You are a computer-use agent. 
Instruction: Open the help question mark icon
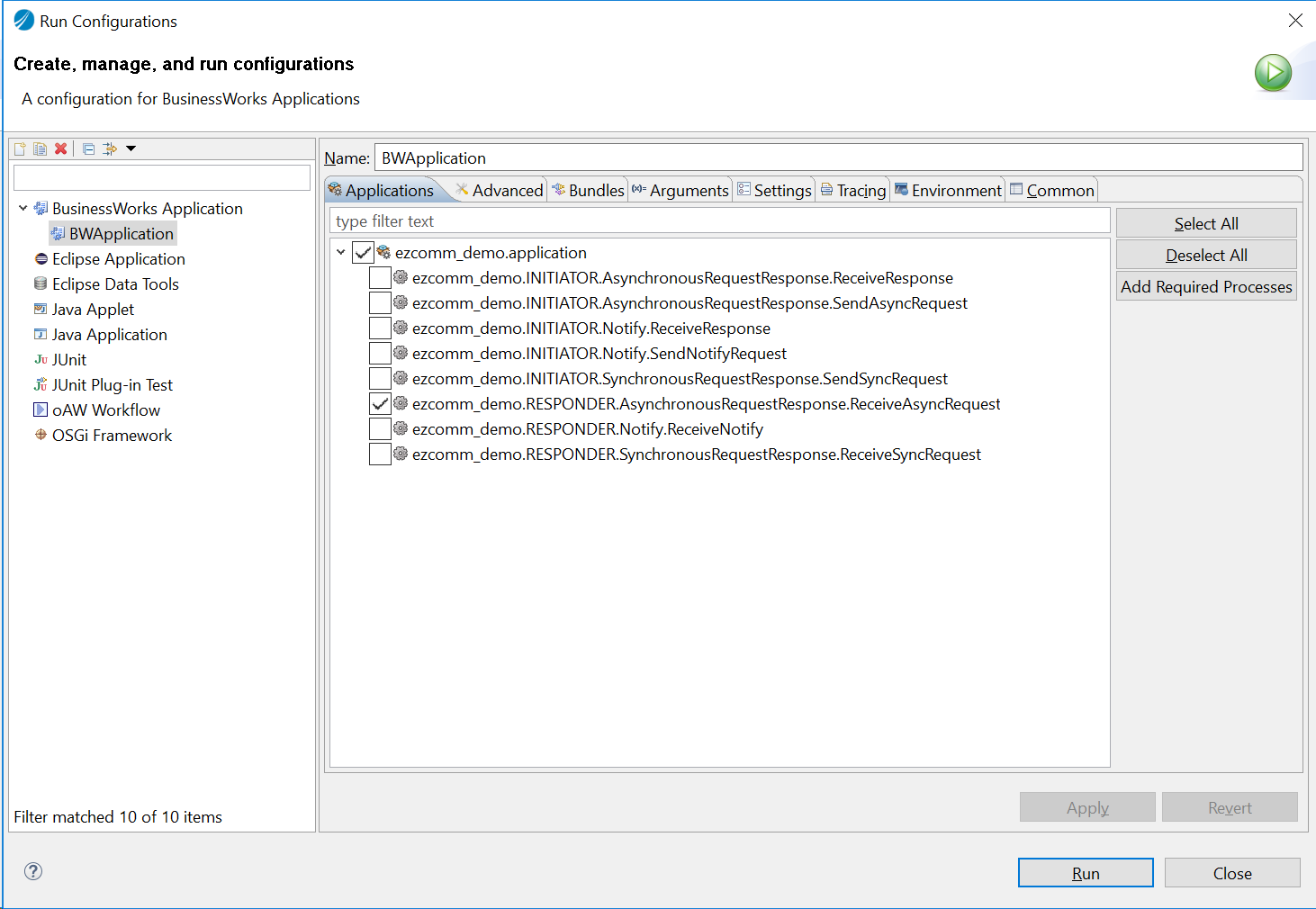tap(33, 871)
